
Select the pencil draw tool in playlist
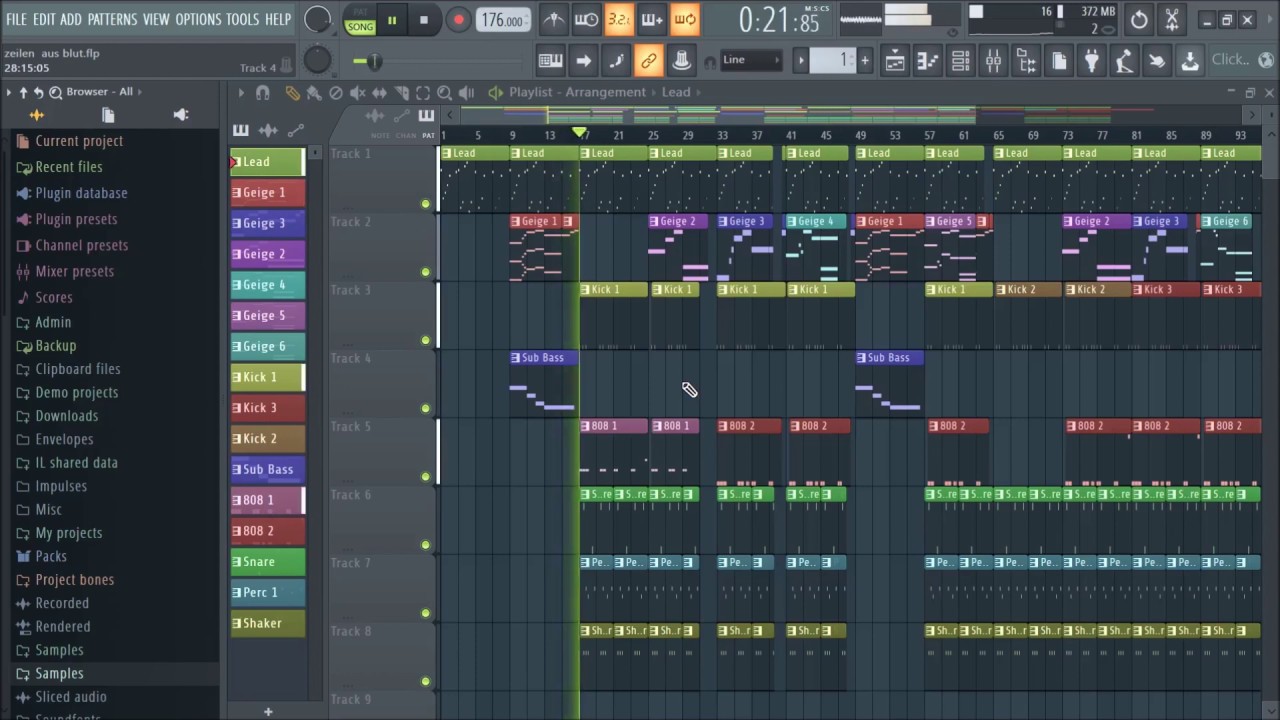pos(292,92)
